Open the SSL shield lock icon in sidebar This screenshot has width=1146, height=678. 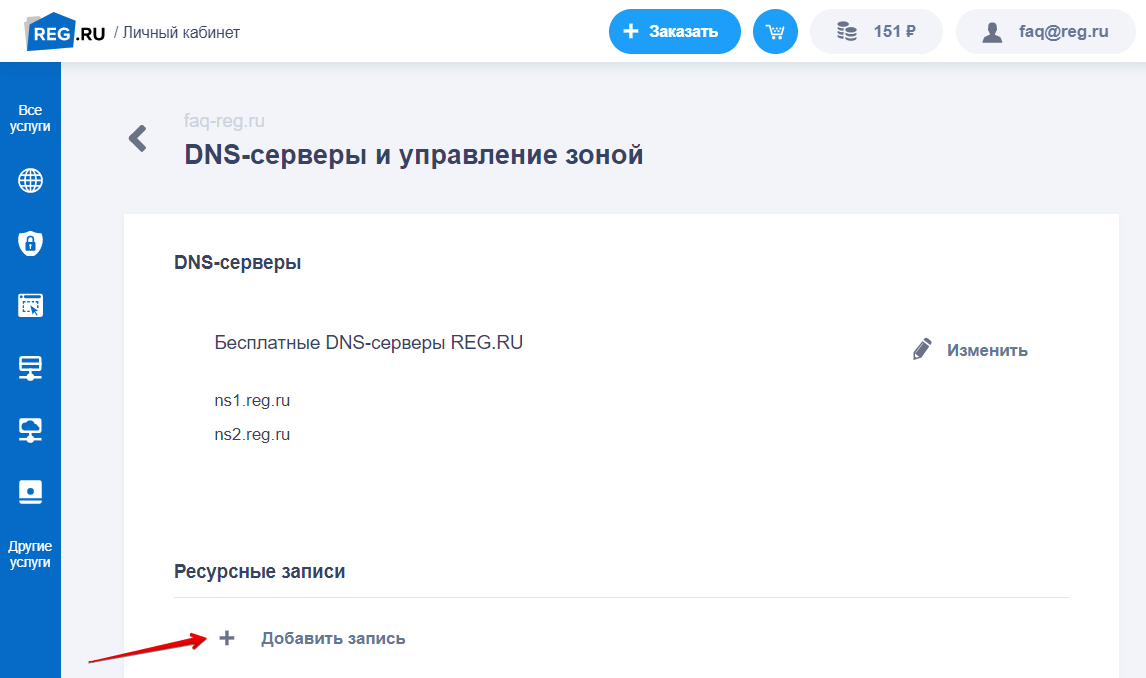coord(30,243)
